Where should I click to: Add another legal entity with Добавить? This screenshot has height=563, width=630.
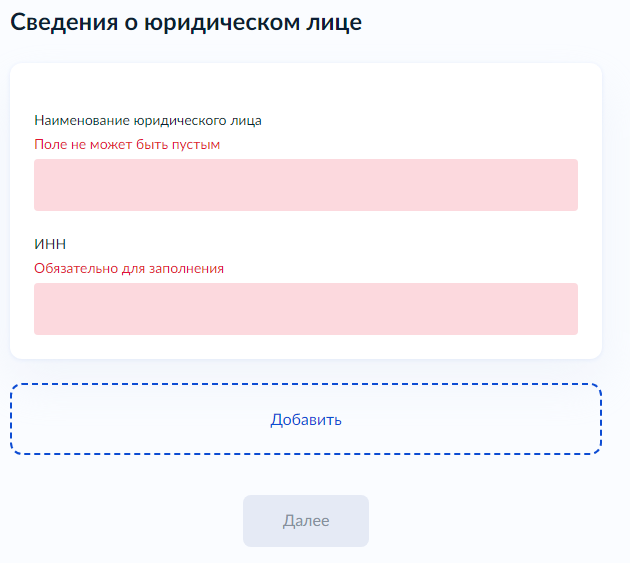(x=305, y=419)
